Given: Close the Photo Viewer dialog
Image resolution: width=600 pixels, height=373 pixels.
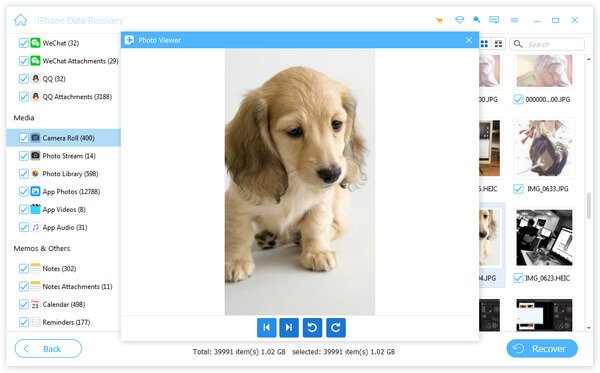Looking at the screenshot, I should [469, 40].
